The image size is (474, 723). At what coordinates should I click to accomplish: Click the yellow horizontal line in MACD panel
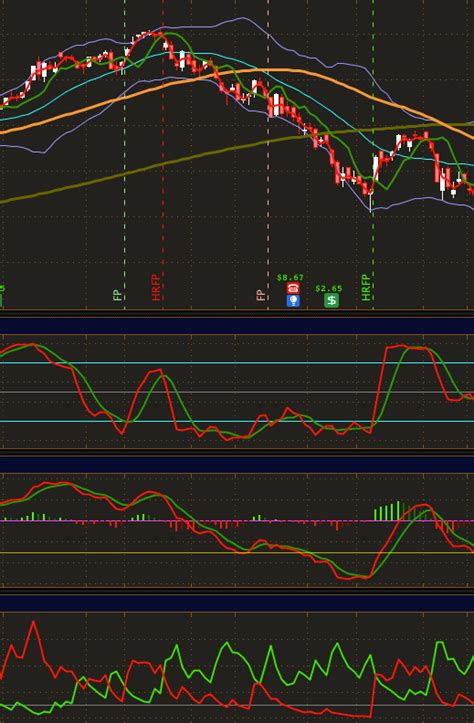237,552
